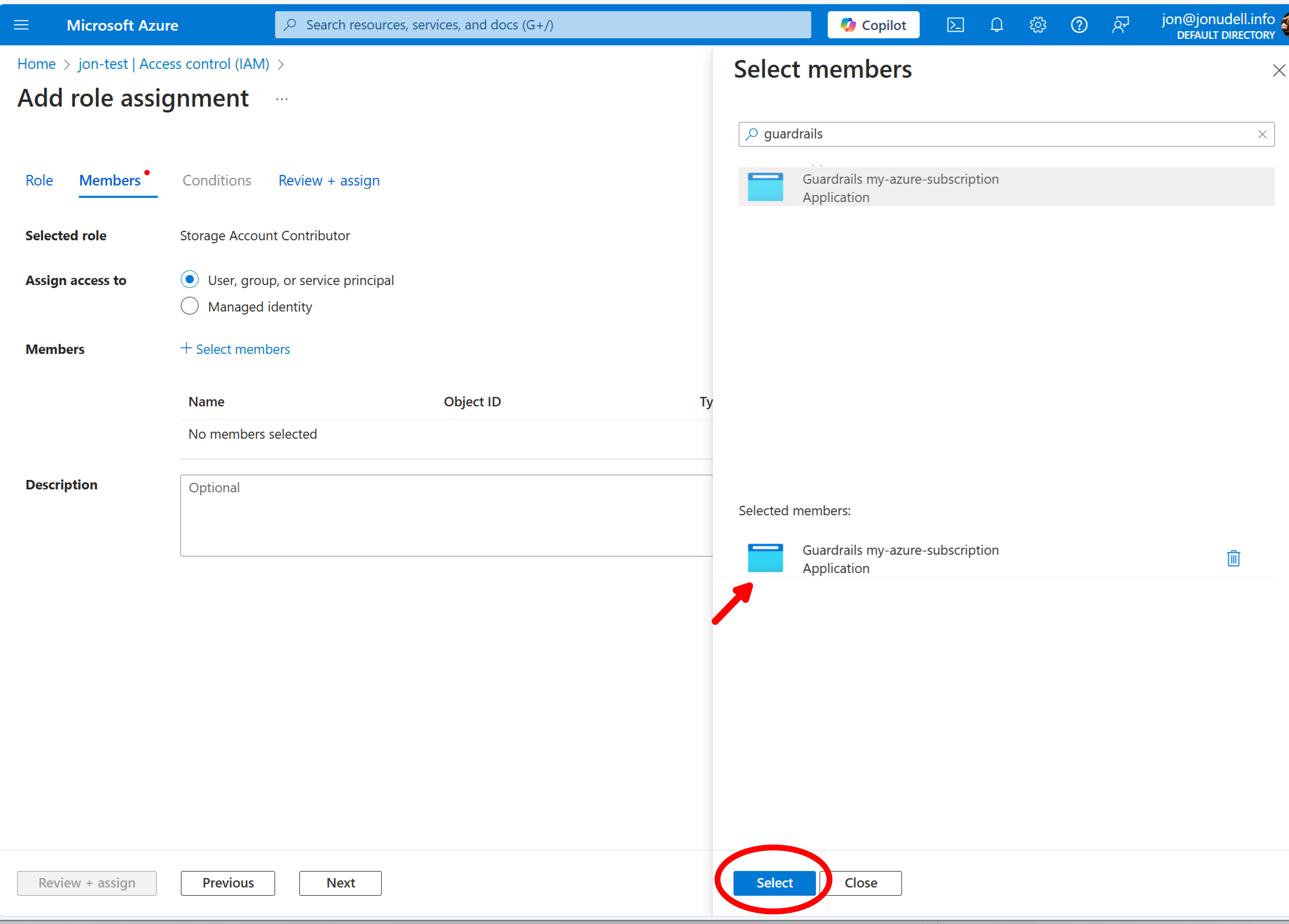Open the Select members link
This screenshot has width=1289, height=924.
click(x=235, y=348)
